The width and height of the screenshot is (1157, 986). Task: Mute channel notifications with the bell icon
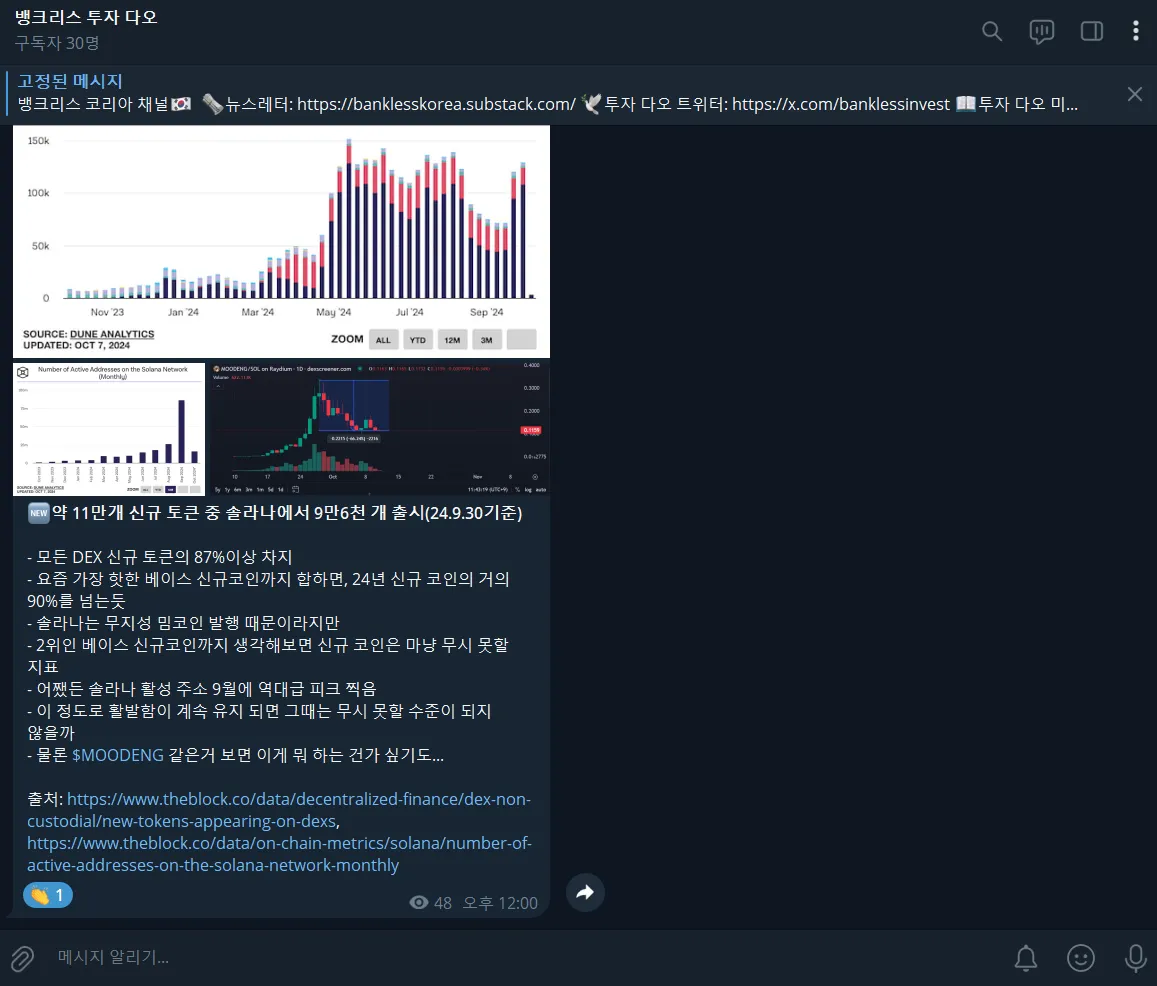pos(1025,958)
